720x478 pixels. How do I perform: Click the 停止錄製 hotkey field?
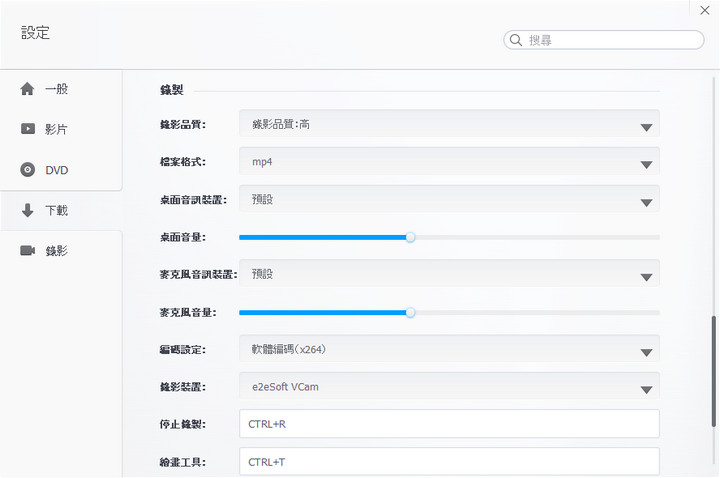(x=449, y=424)
